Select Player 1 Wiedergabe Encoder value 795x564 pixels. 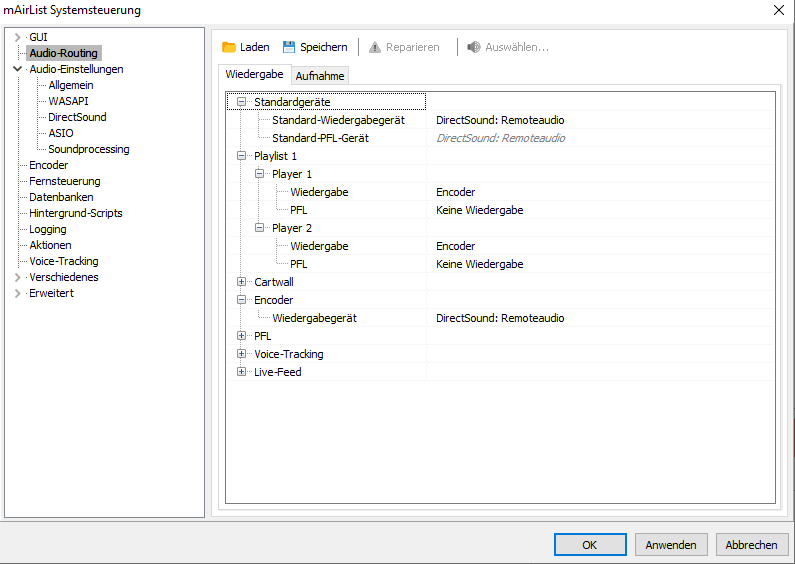456,192
